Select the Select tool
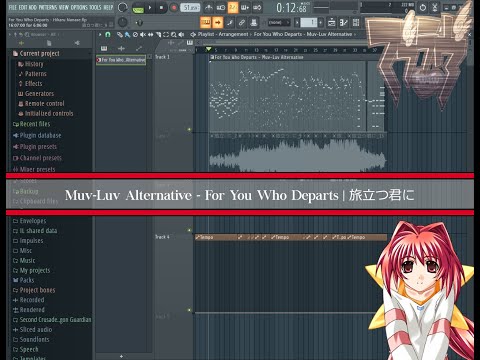Viewport: 480px width, 360px height. click(x=166, y=34)
